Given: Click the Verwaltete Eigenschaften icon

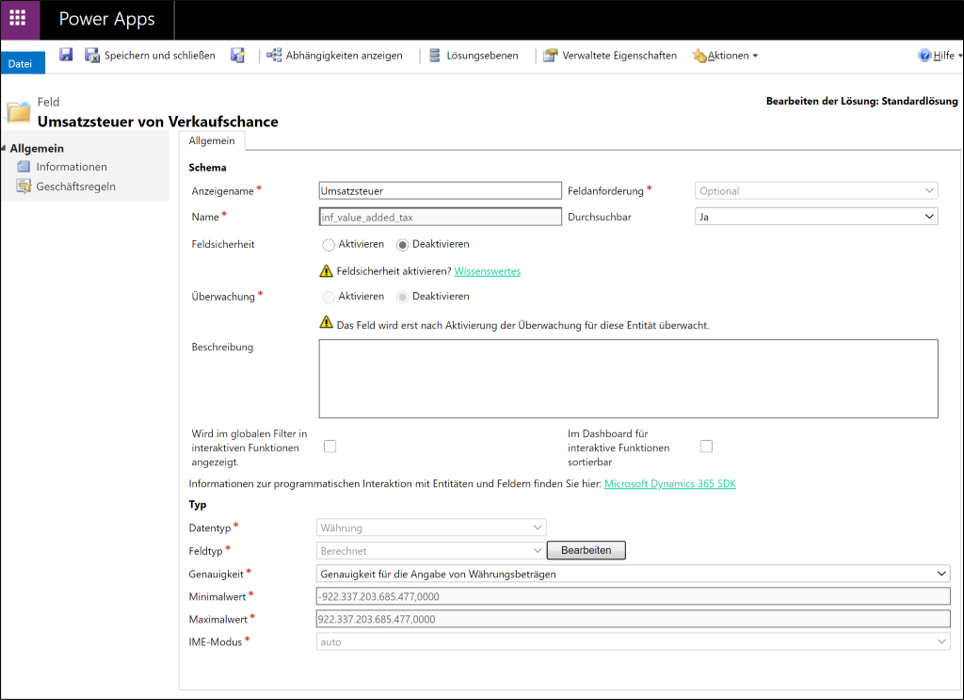Looking at the screenshot, I should click(x=550, y=55).
